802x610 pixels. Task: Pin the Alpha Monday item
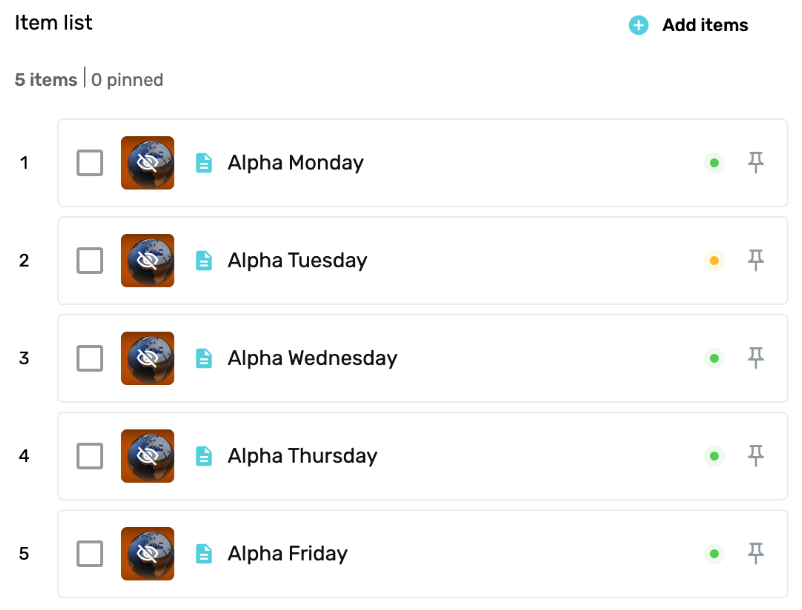[x=755, y=163]
